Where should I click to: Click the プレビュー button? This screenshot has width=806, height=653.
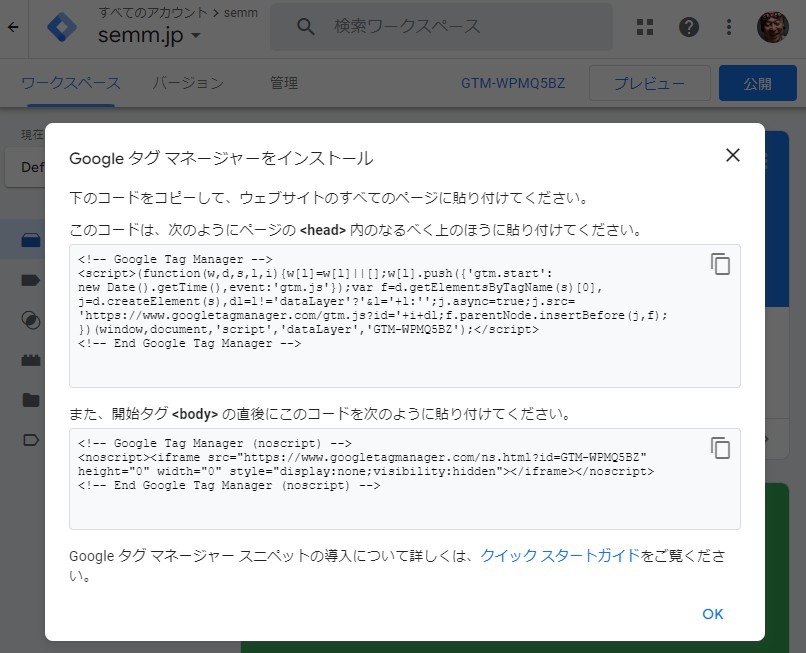click(650, 83)
